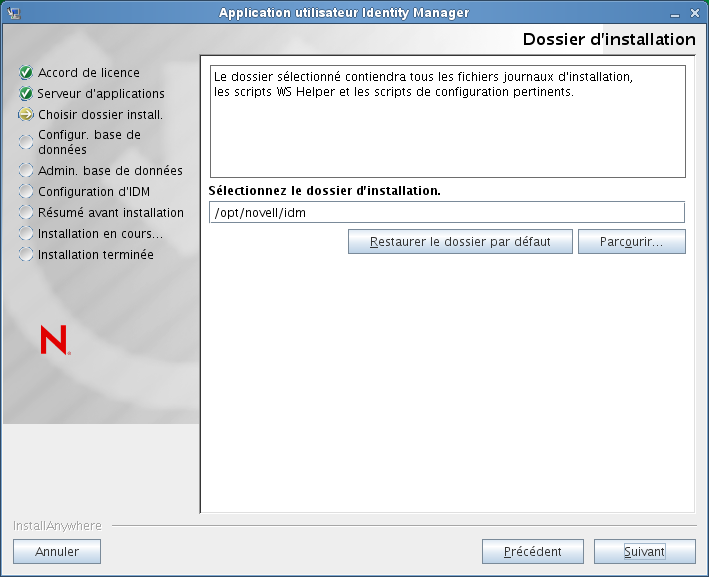This screenshot has width=709, height=577.
Task: Click the step circle beside Résumé avant installation
Action: pyautogui.click(x=26, y=212)
